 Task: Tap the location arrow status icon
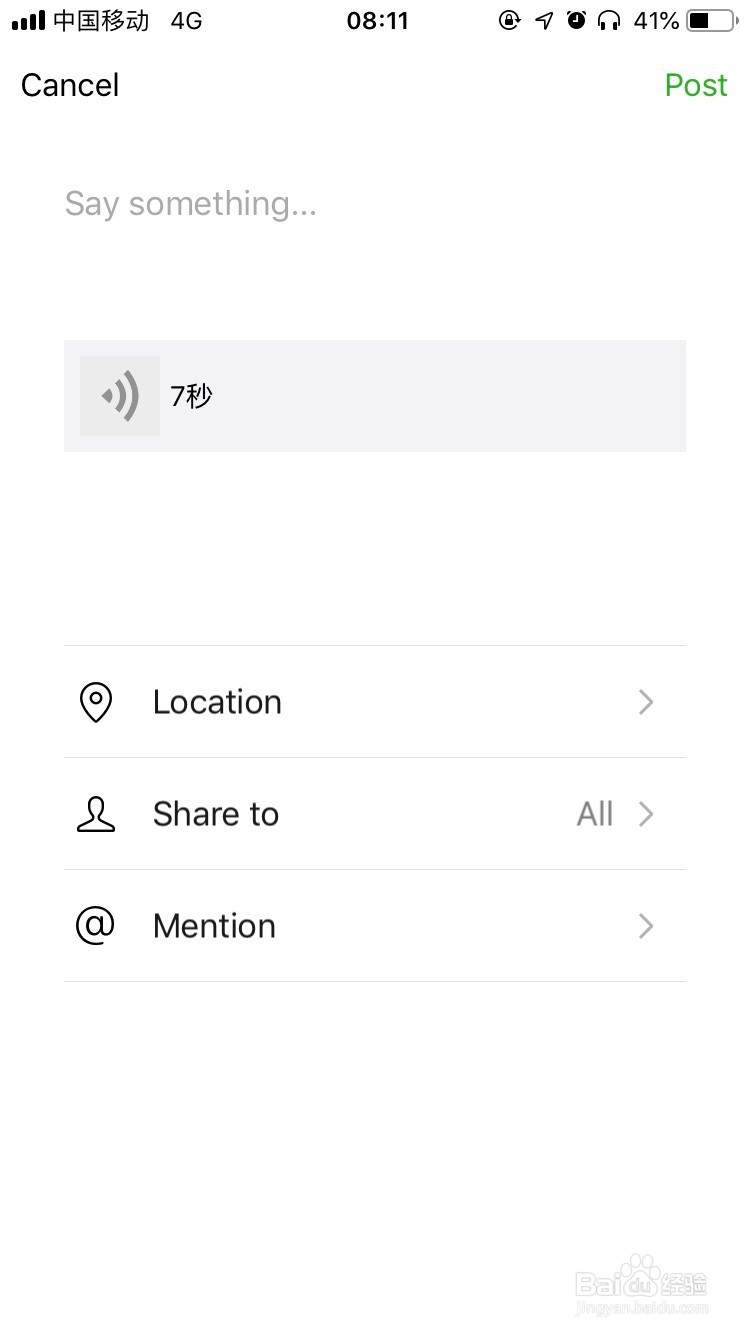point(544,21)
